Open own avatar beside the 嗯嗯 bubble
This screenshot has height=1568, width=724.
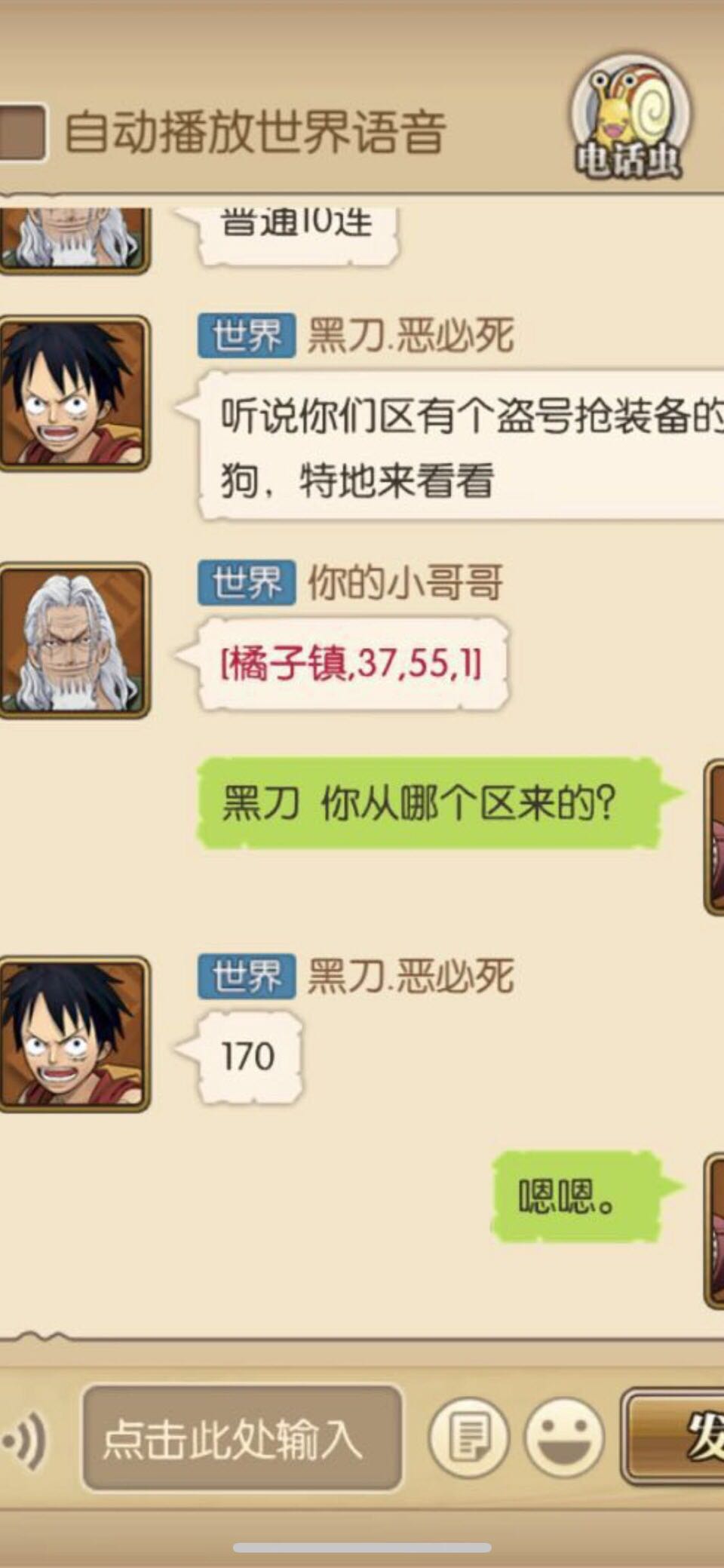click(714, 1231)
